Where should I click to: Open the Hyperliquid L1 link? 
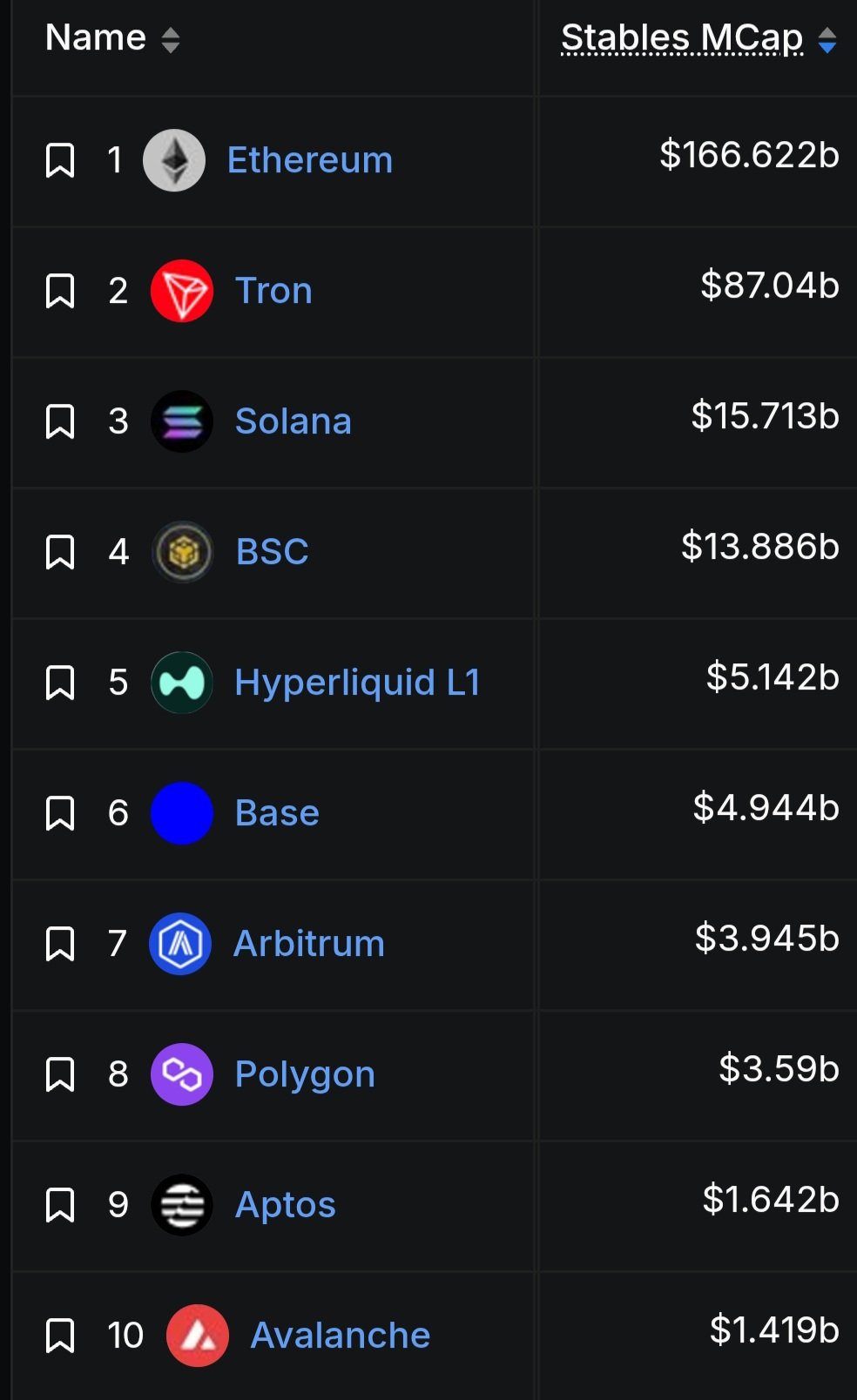click(x=357, y=683)
